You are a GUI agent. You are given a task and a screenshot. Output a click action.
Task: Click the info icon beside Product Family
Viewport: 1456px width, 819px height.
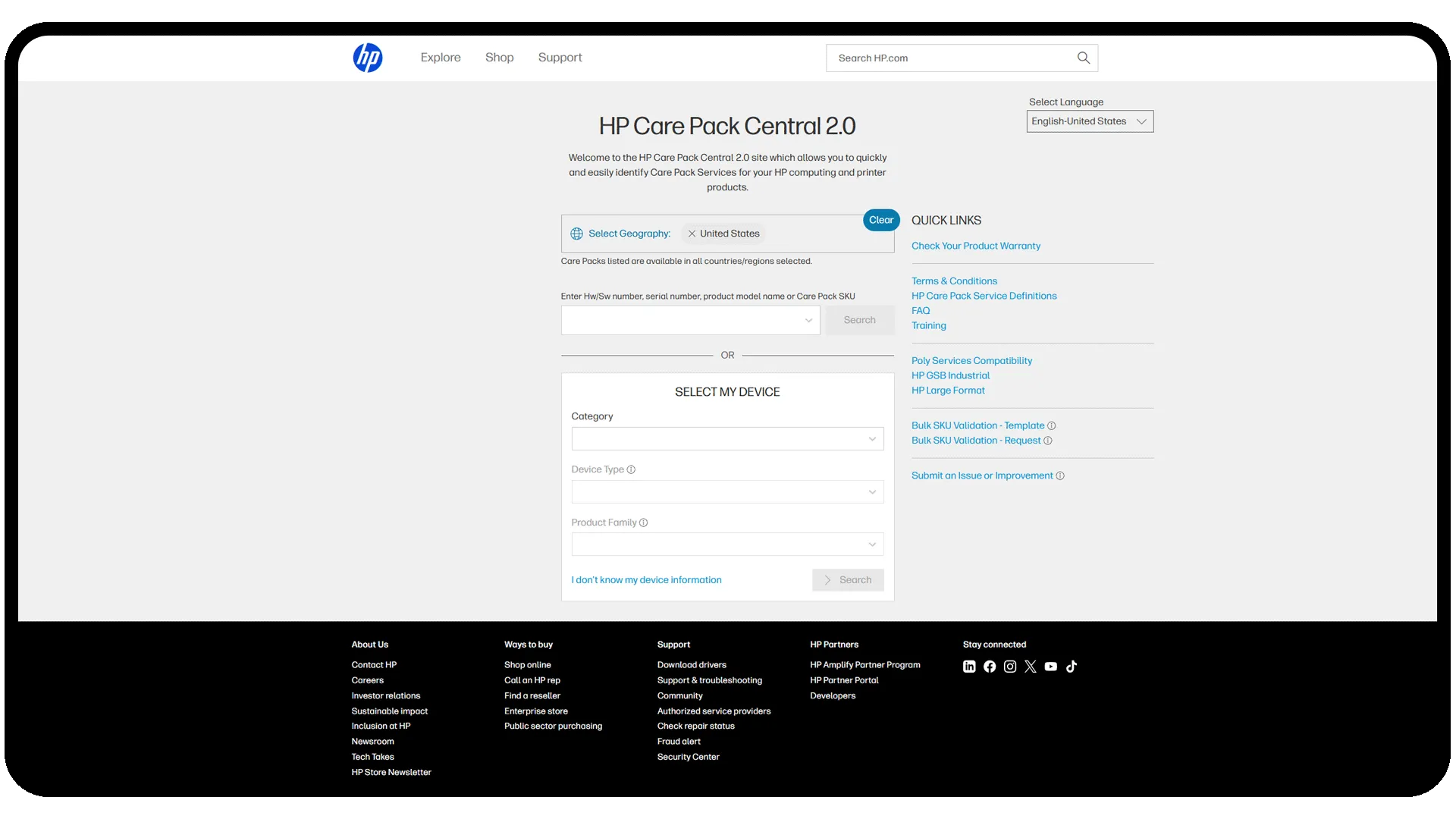click(642, 522)
